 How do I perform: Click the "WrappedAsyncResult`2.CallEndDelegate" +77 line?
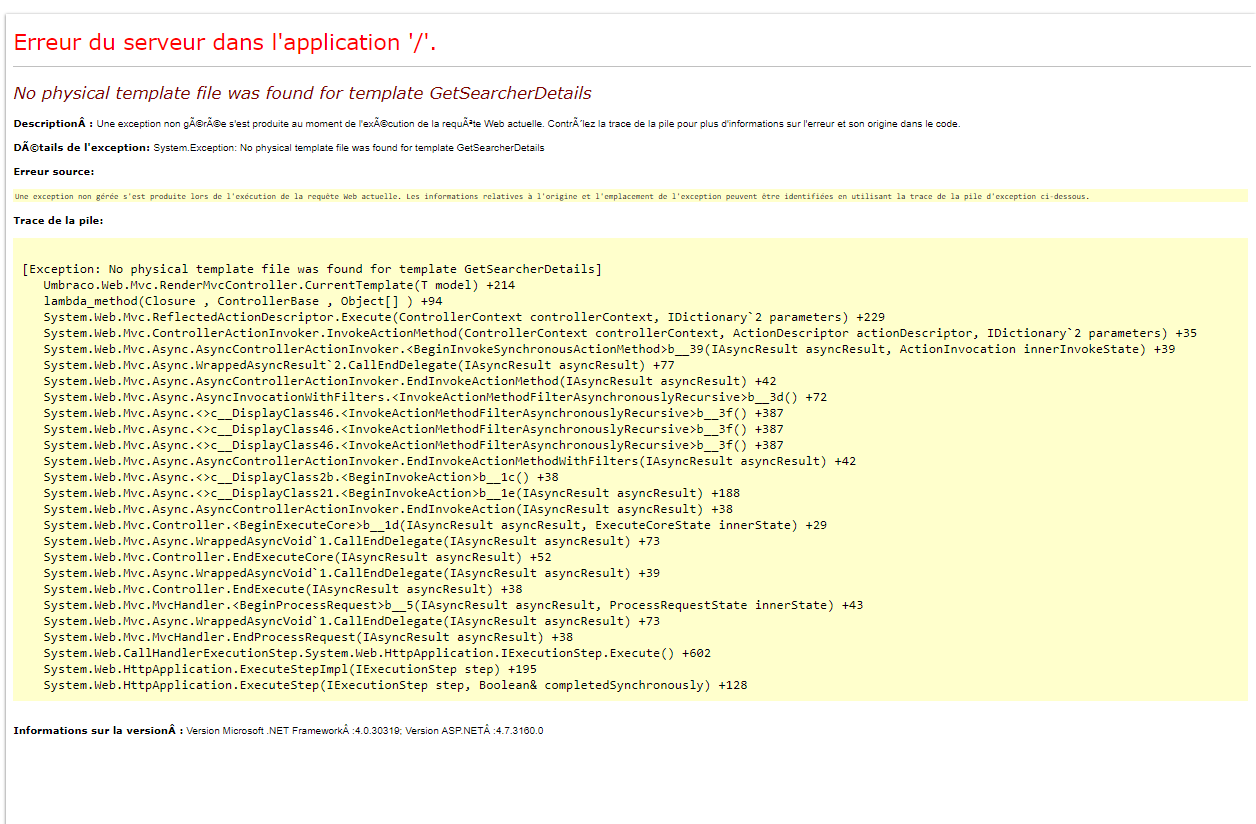[359, 365]
